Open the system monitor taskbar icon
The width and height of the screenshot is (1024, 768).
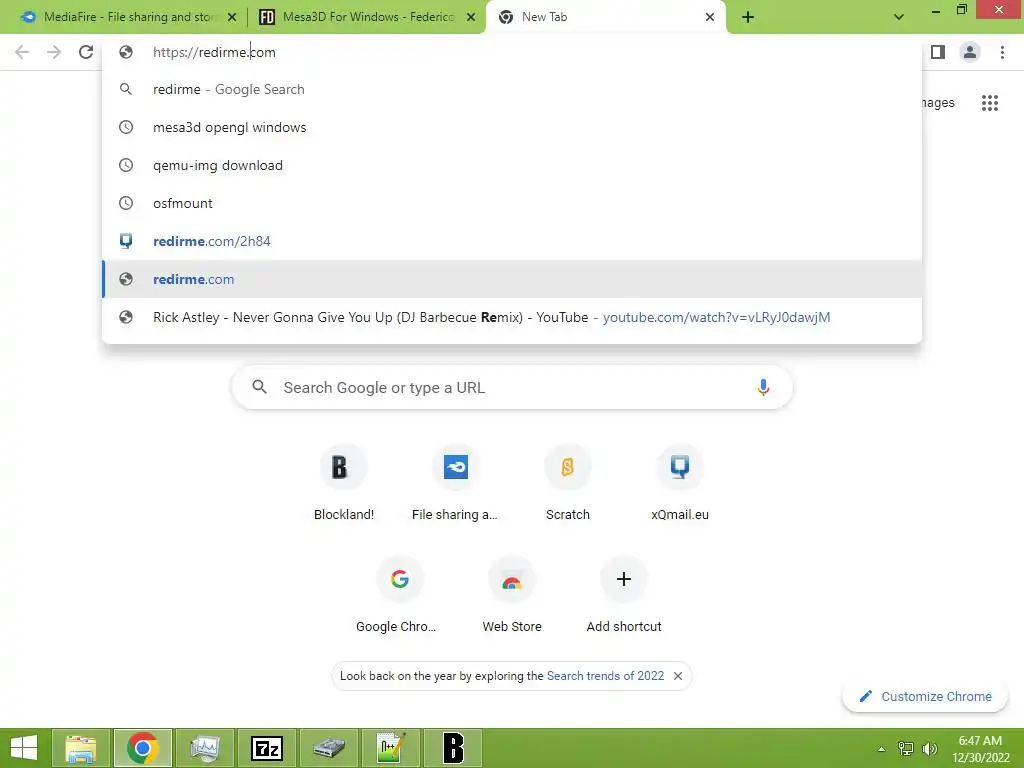tap(205, 748)
